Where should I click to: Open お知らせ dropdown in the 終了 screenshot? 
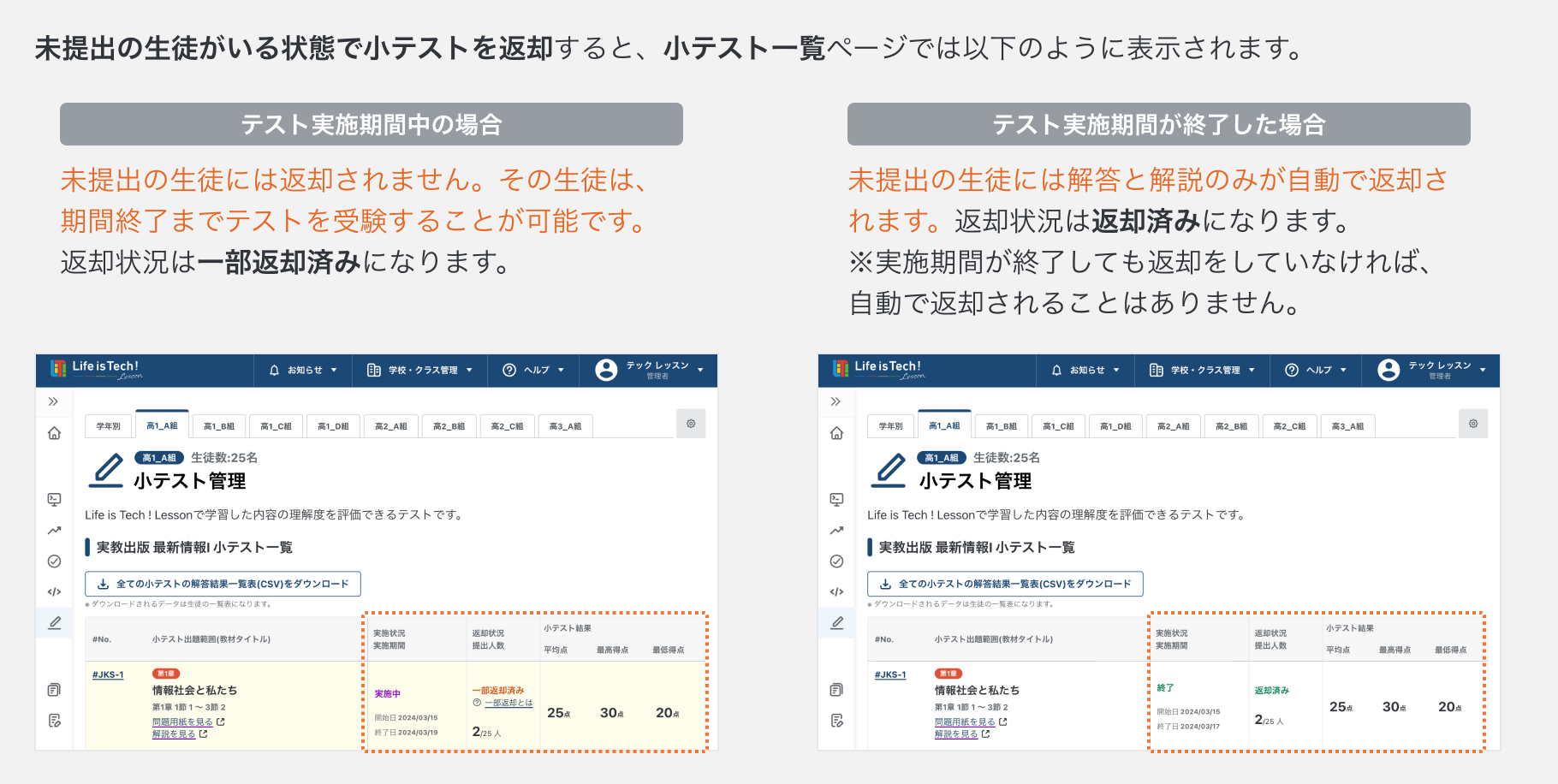click(x=1085, y=371)
